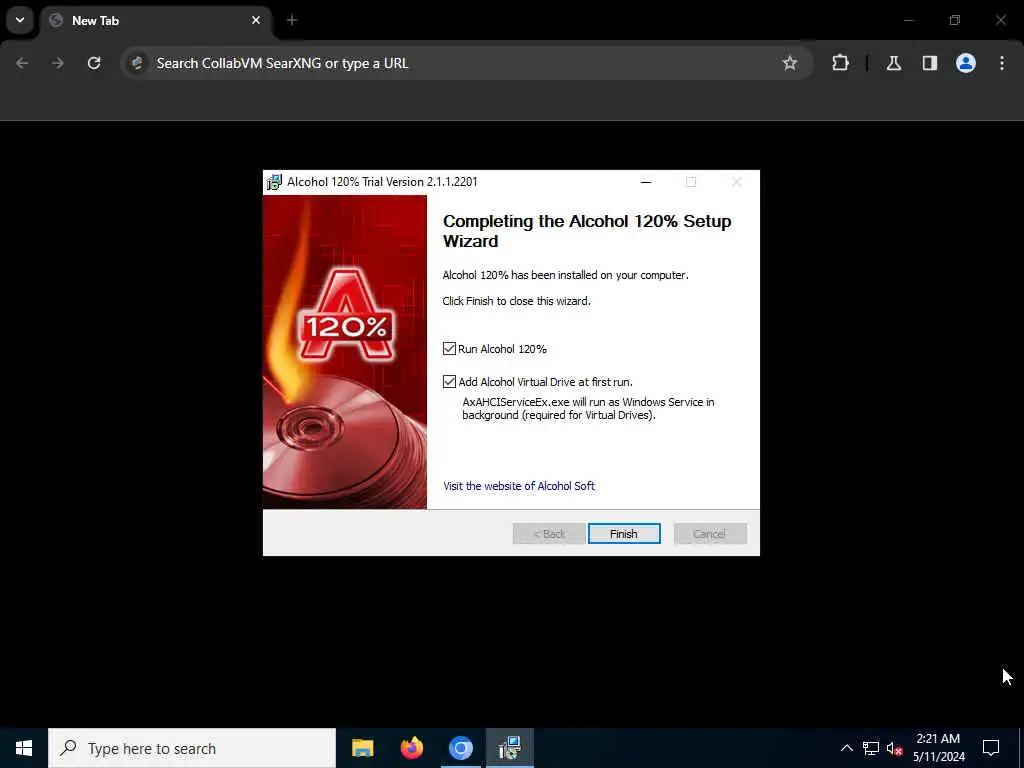The image size is (1024, 768).
Task: Open Visit the website of Alcohol Soft link
Action: [519, 486]
